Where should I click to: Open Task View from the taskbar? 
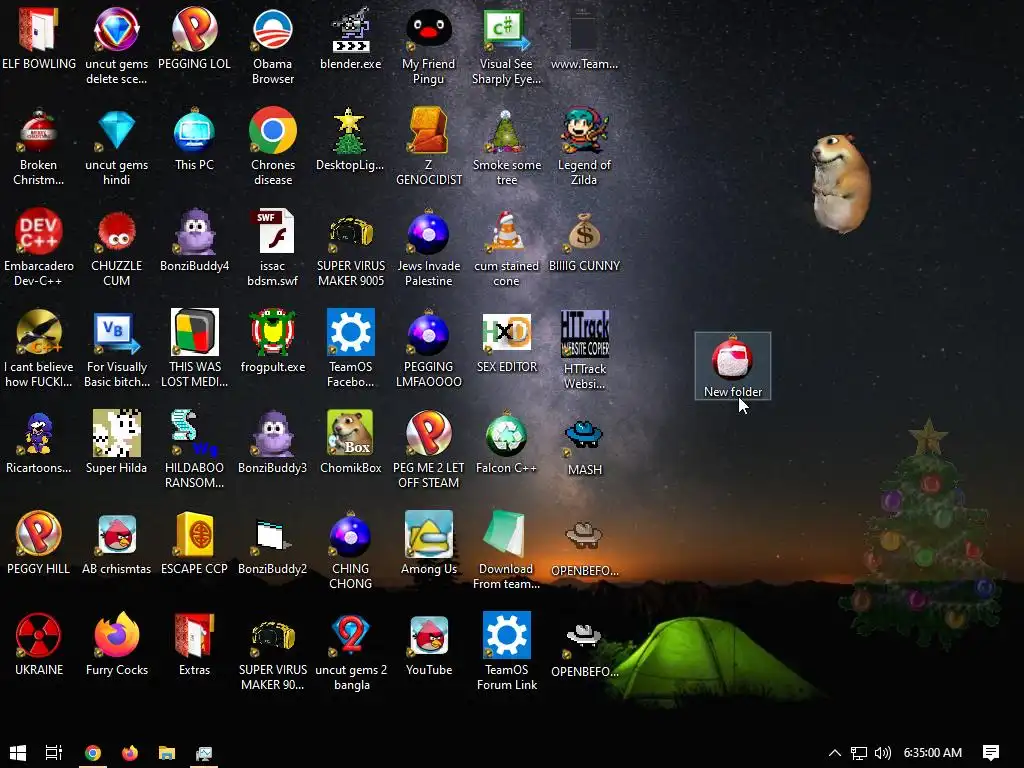click(54, 752)
